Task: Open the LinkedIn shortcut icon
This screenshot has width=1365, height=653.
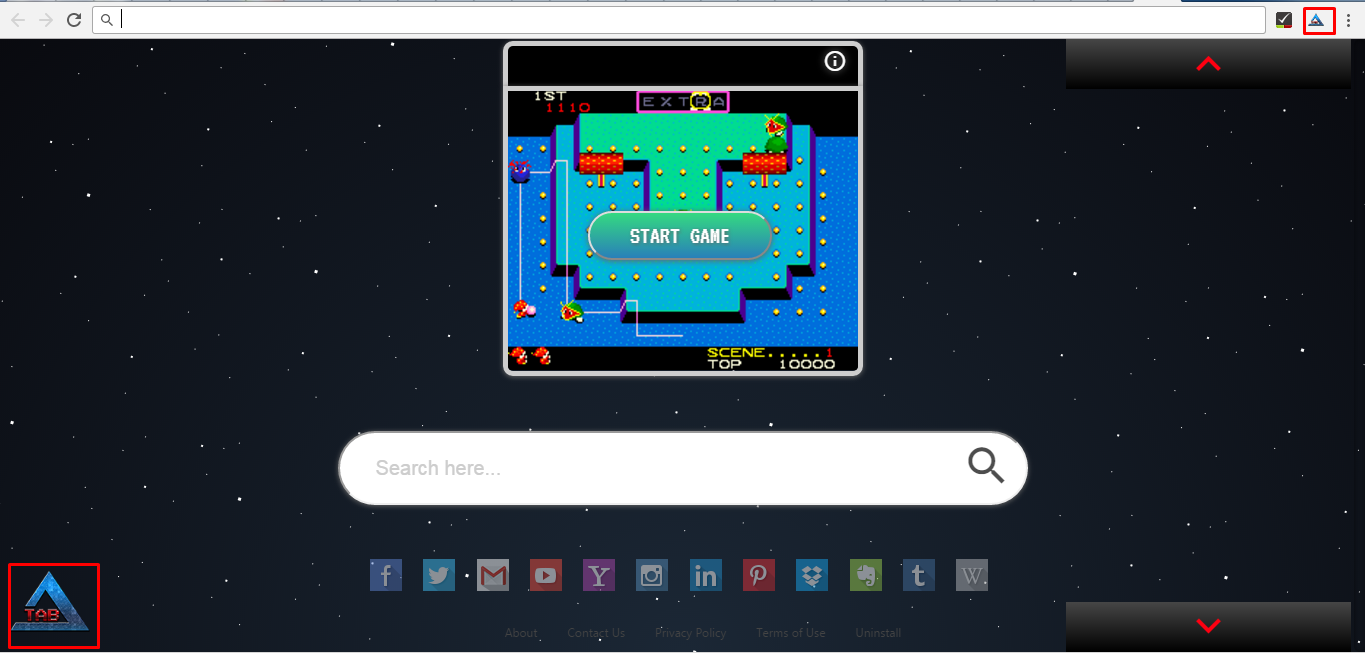Action: [706, 575]
